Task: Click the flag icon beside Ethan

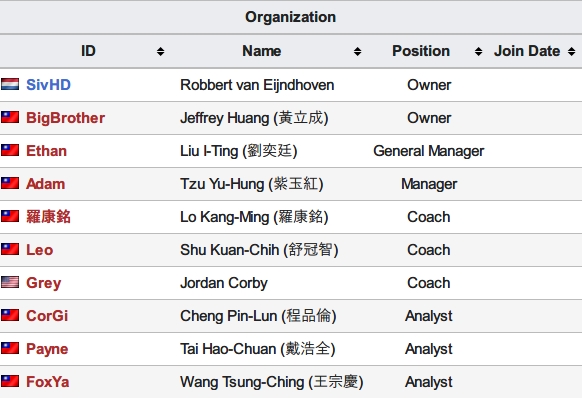Action: pyautogui.click(x=10, y=150)
